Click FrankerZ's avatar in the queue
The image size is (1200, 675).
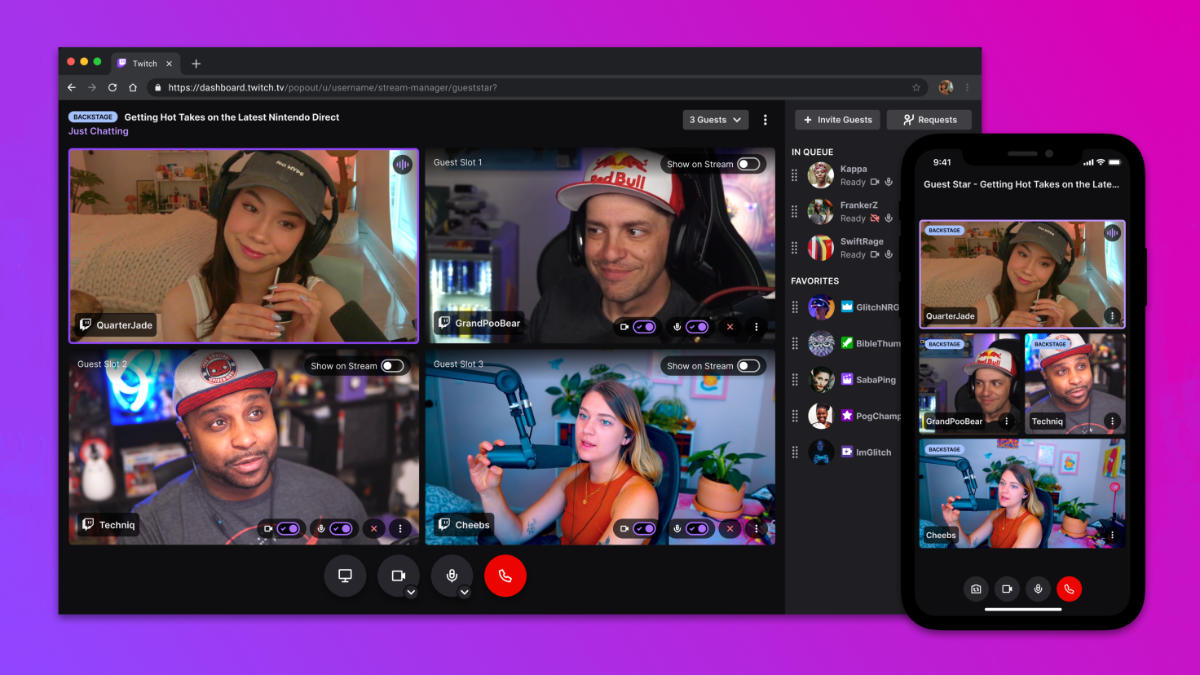[821, 211]
